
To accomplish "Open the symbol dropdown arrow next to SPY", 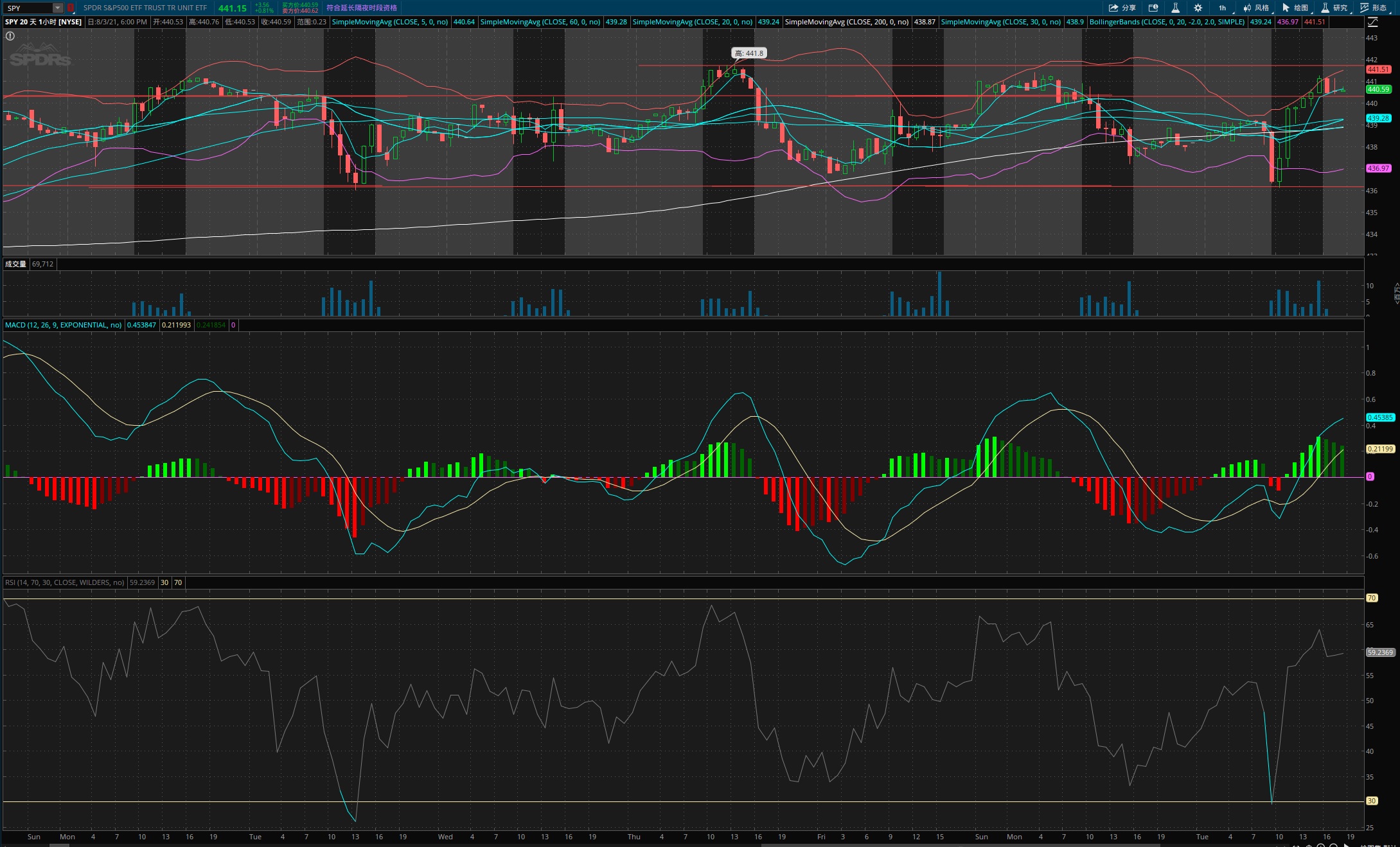I will 58,8.
